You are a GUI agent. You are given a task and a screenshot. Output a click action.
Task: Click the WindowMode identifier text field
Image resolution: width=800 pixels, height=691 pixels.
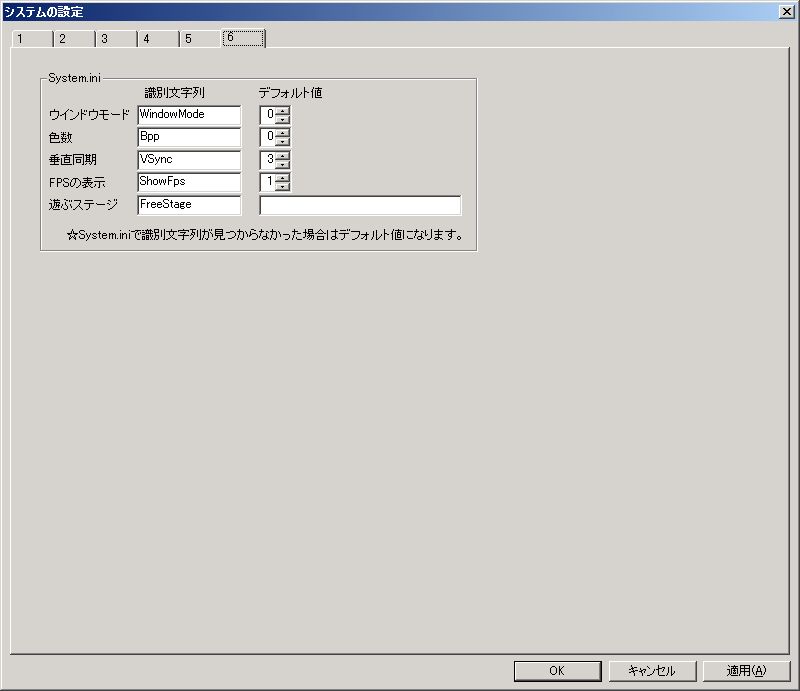click(x=189, y=115)
